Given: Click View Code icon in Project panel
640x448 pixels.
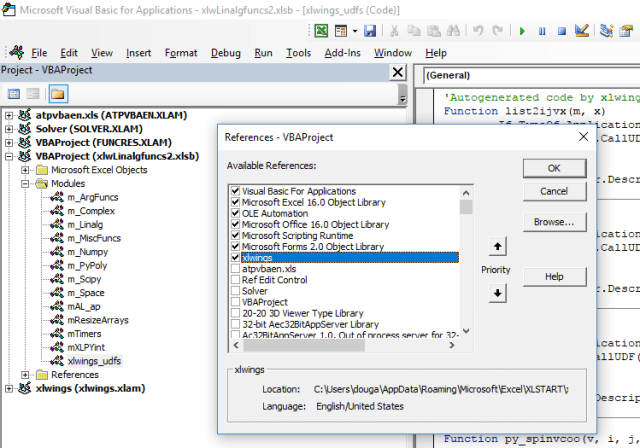Looking at the screenshot, I should (15, 94).
